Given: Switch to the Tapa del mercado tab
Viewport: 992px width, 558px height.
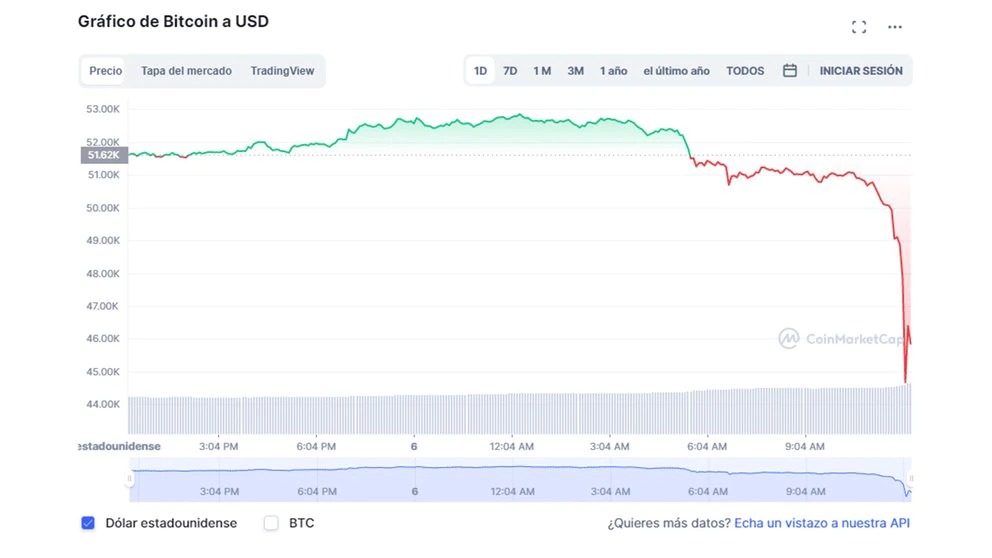Looking at the screenshot, I should 186,71.
